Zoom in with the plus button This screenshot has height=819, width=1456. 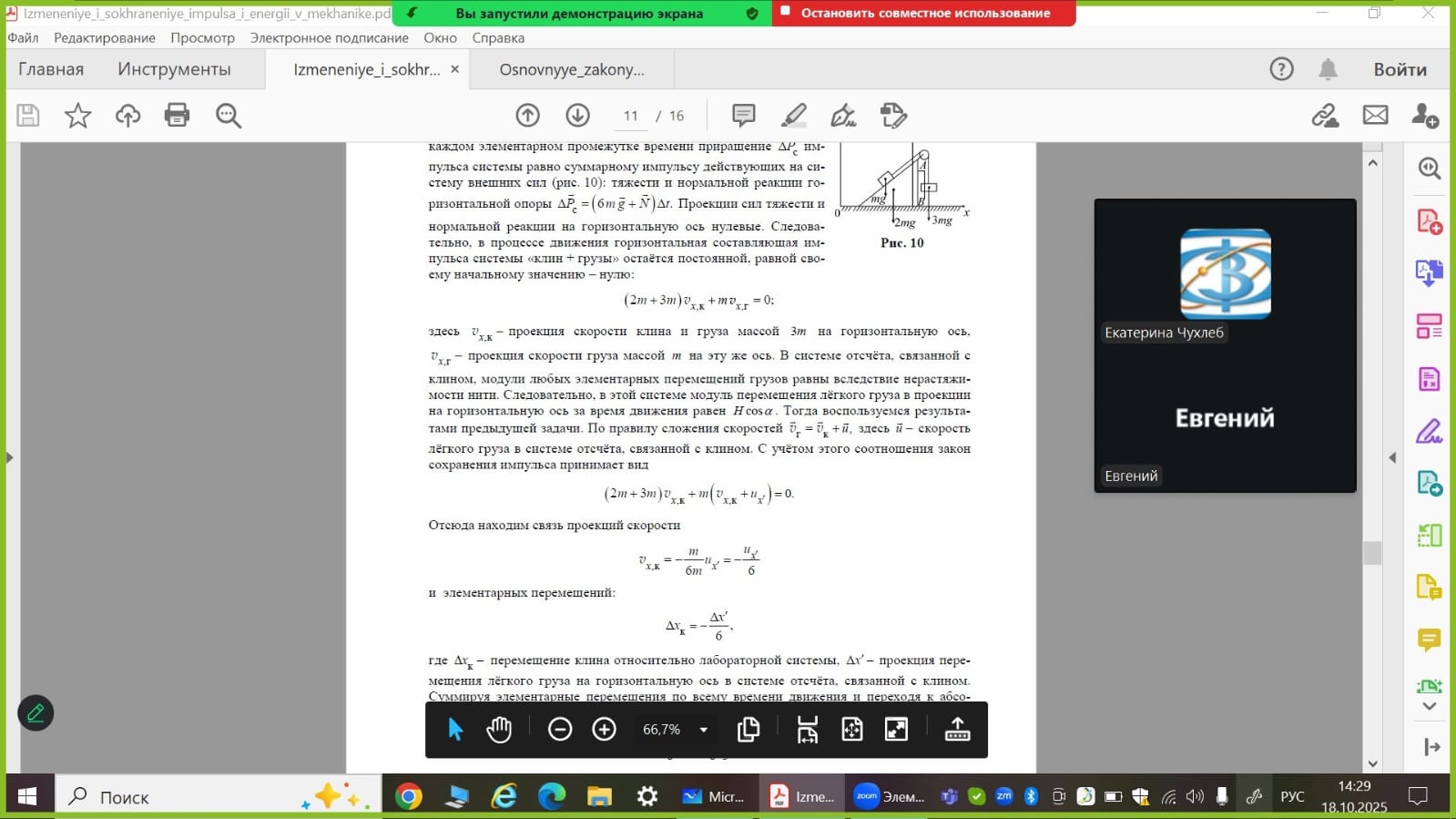tap(605, 730)
